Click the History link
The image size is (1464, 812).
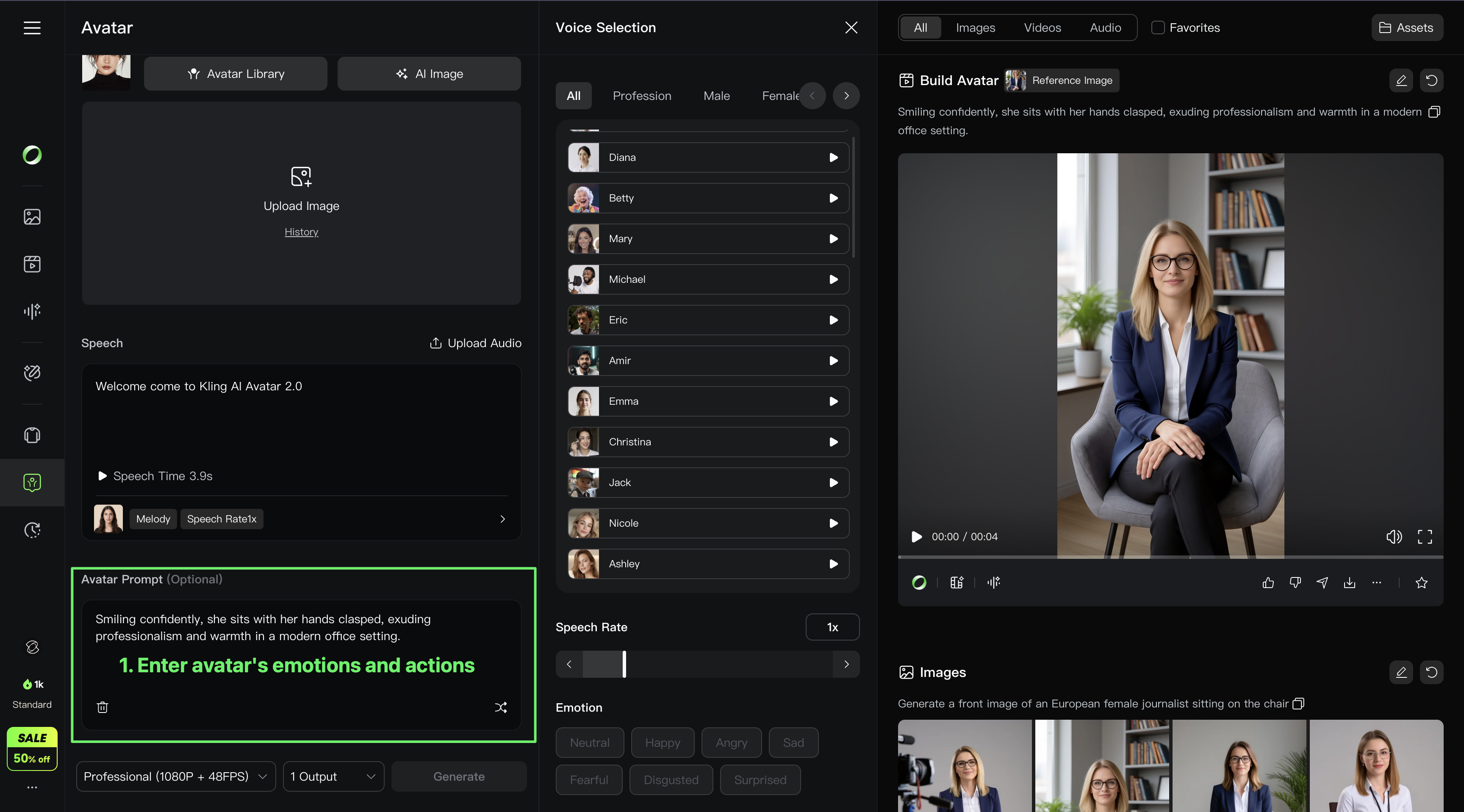click(x=301, y=232)
